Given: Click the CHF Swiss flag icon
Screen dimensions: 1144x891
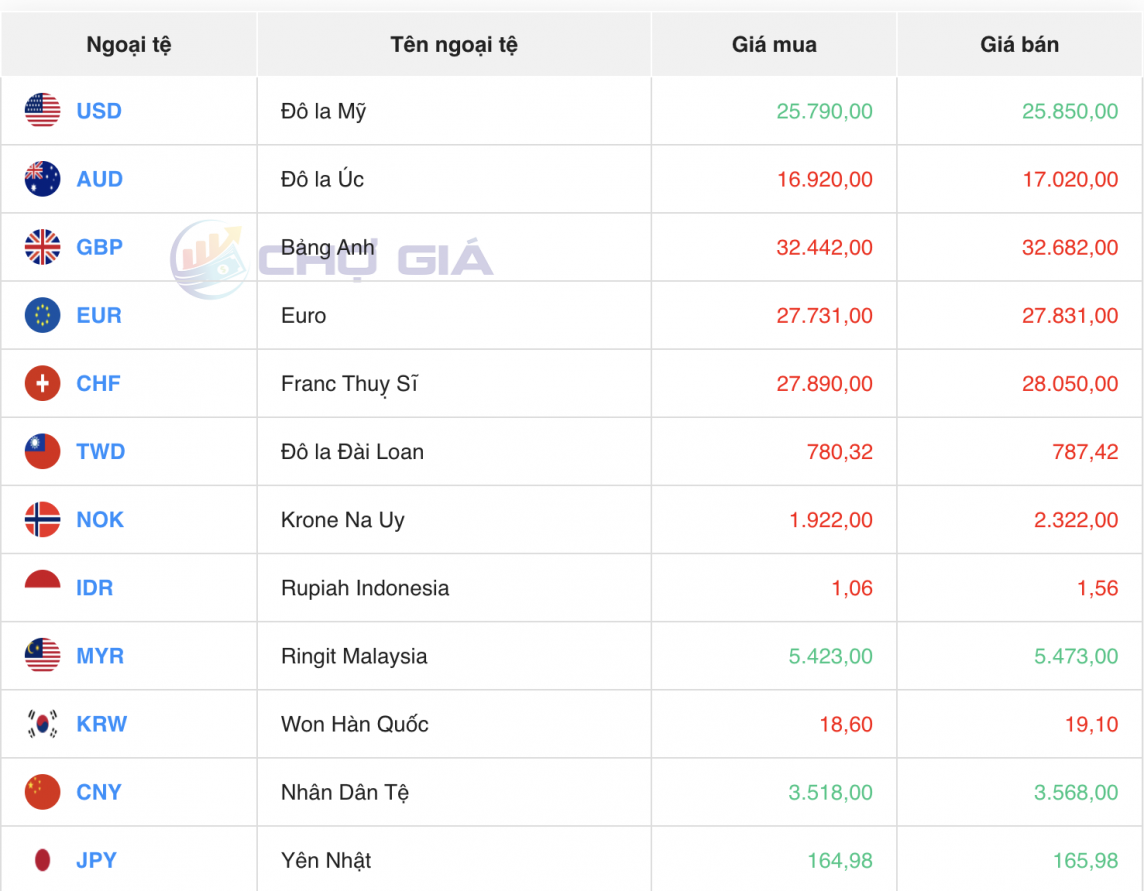Looking at the screenshot, I should point(43,383).
